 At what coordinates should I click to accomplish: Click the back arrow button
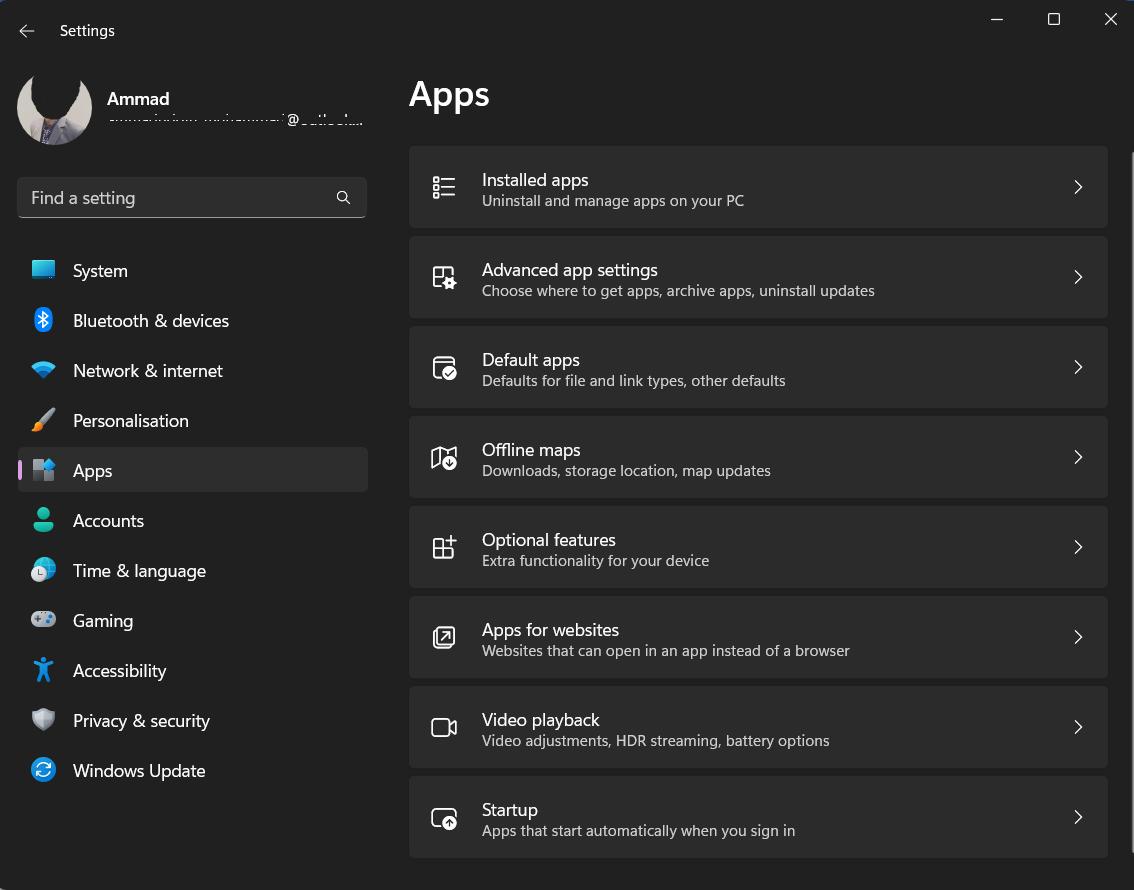pos(26,30)
